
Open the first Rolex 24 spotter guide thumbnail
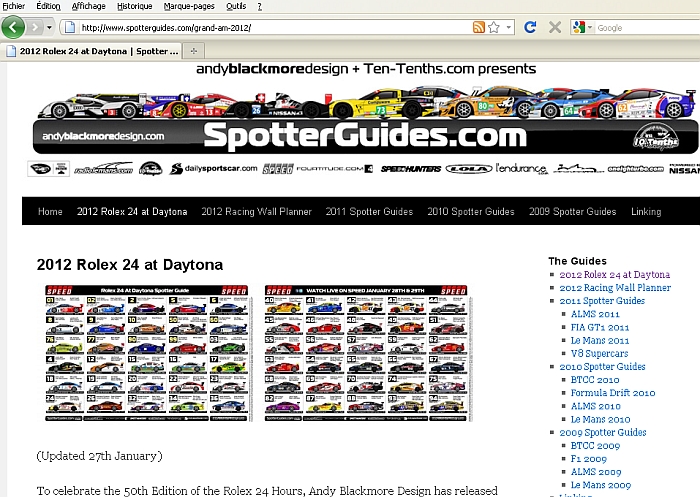click(x=146, y=350)
